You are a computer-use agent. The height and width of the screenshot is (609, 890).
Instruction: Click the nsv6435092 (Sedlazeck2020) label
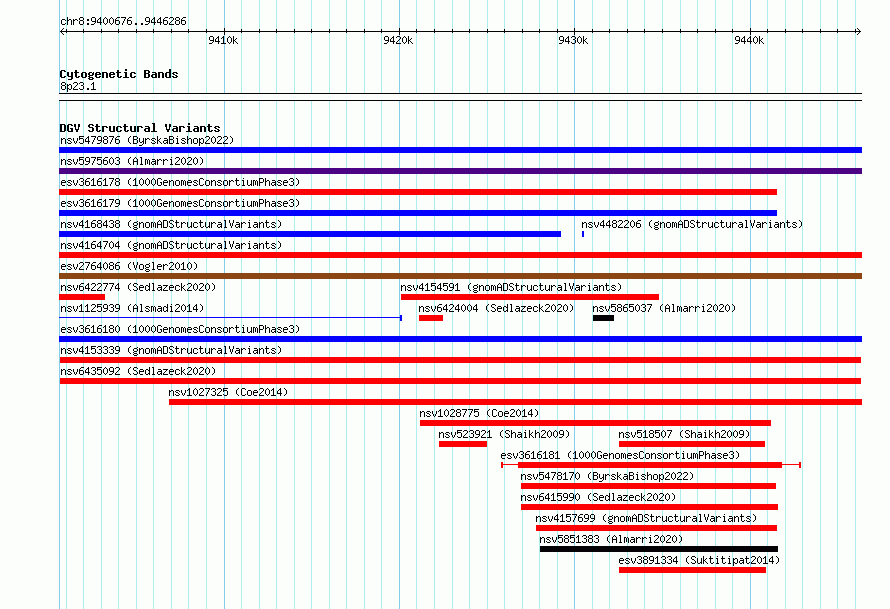click(x=138, y=371)
